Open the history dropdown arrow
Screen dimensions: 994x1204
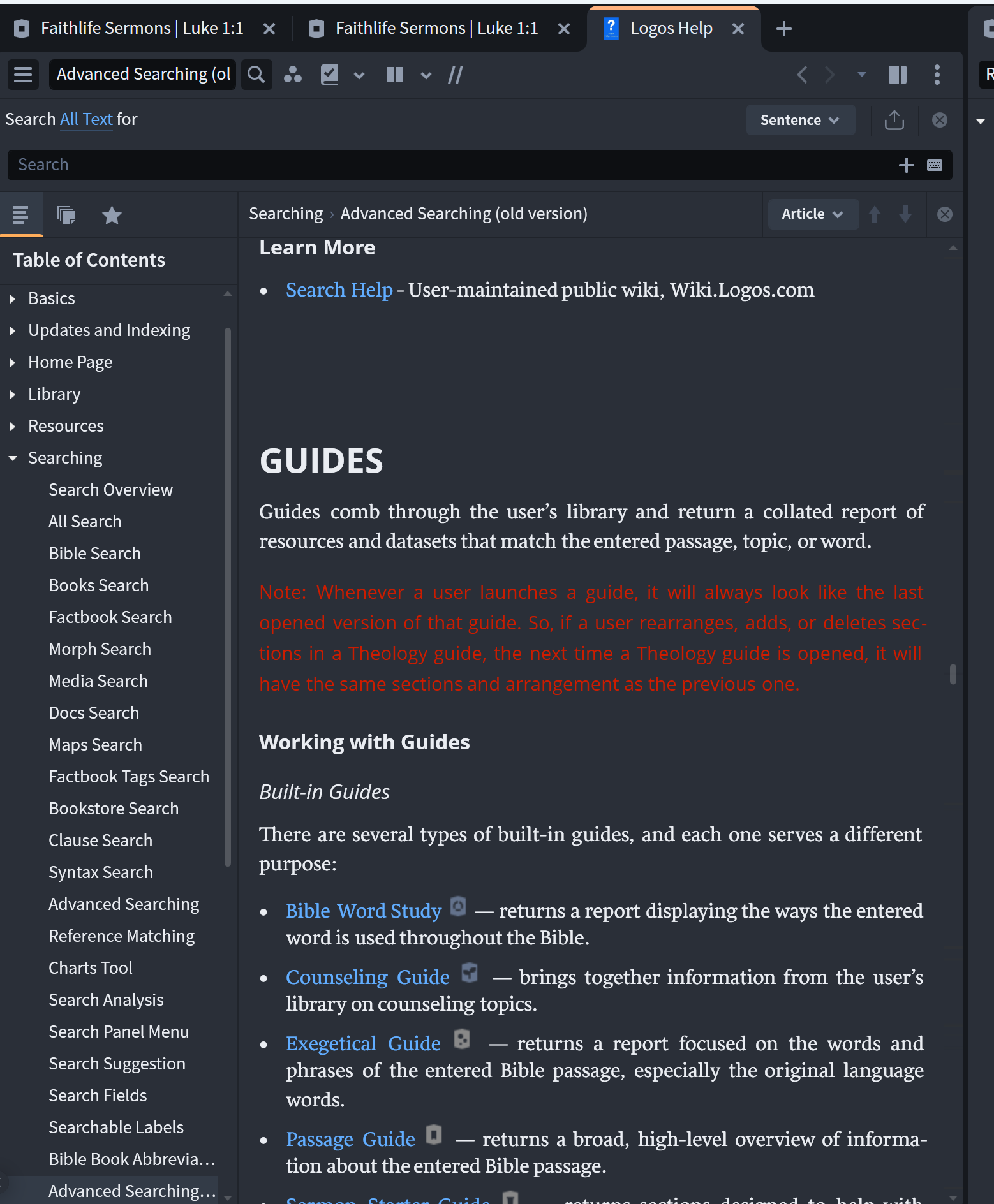pos(862,75)
